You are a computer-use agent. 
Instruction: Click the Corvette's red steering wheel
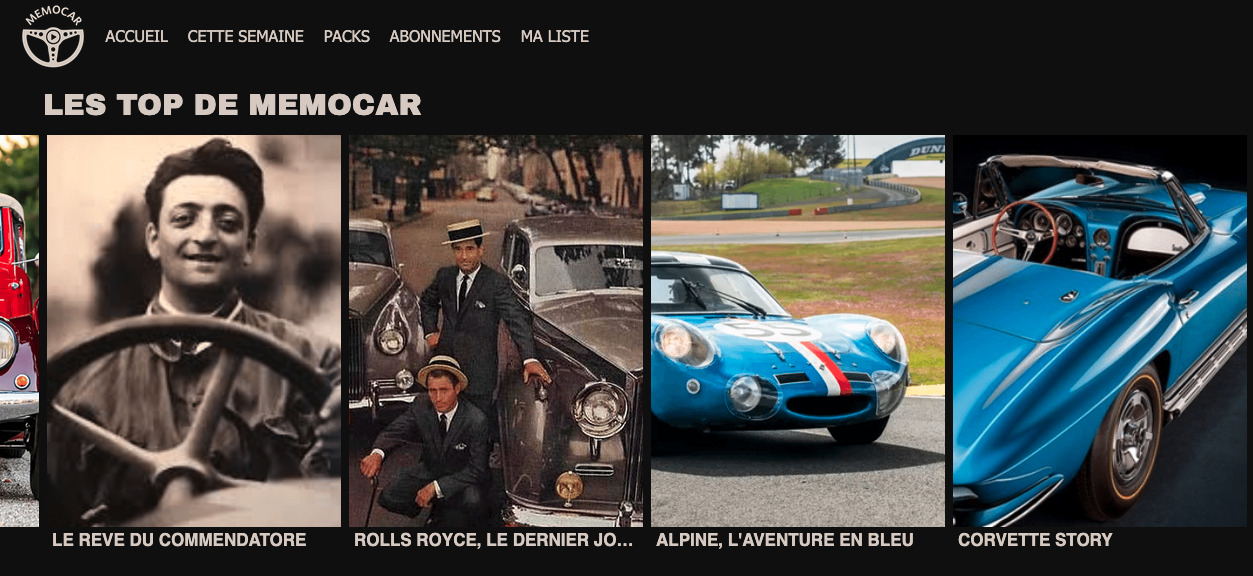(x=1024, y=228)
